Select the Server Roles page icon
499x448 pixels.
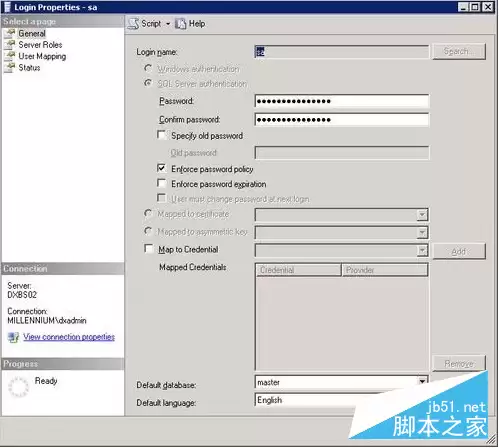[10, 45]
